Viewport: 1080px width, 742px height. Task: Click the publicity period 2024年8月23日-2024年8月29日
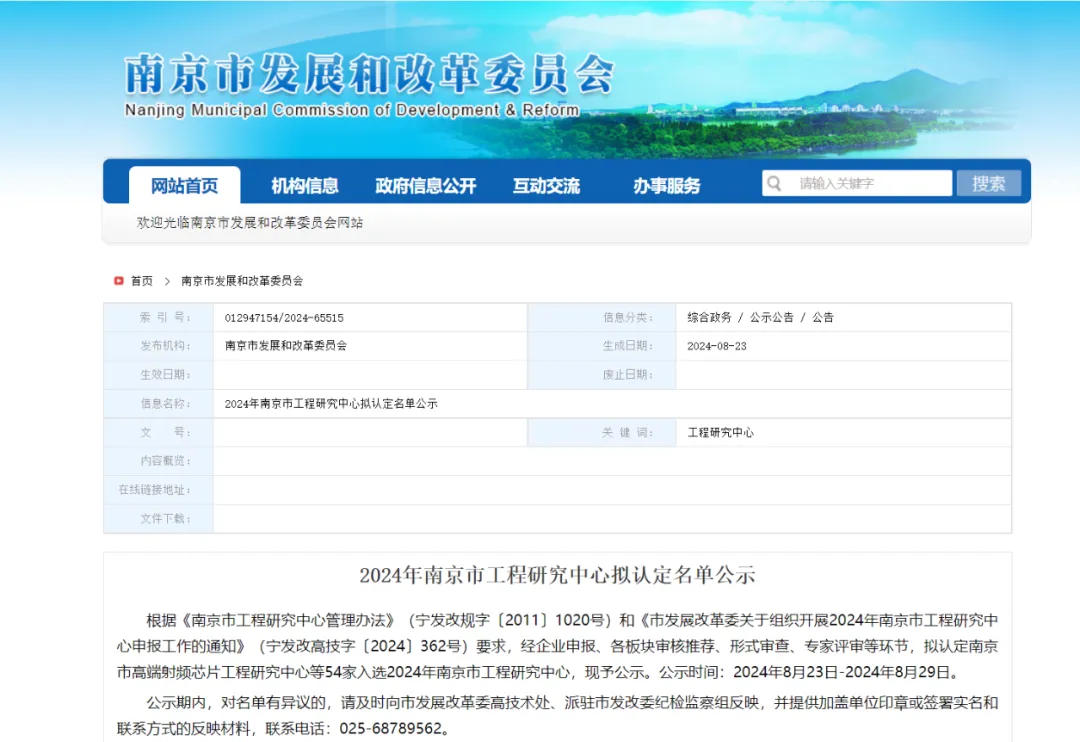(841, 672)
